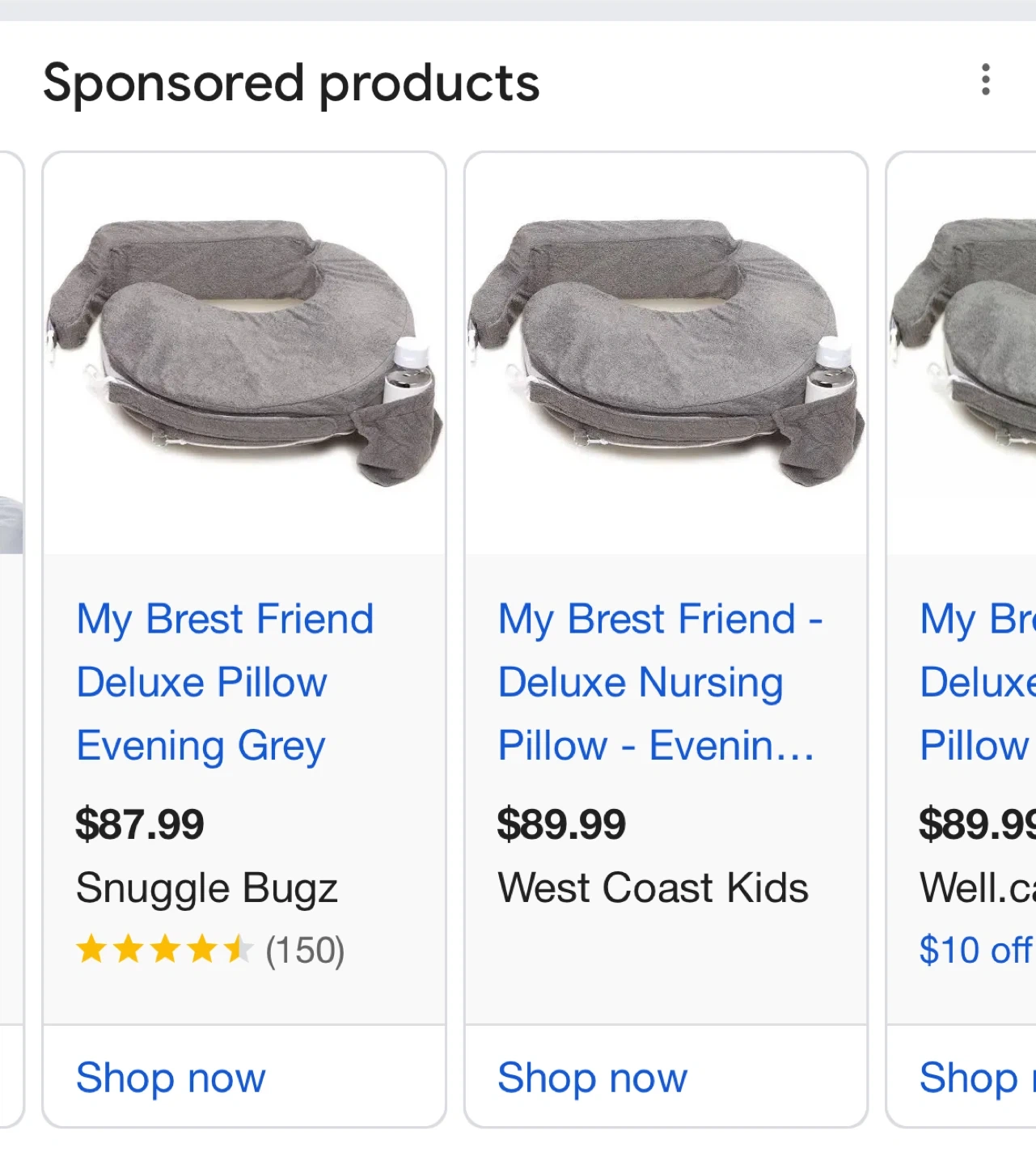Tap the '$10 off' promotion link

click(x=976, y=950)
